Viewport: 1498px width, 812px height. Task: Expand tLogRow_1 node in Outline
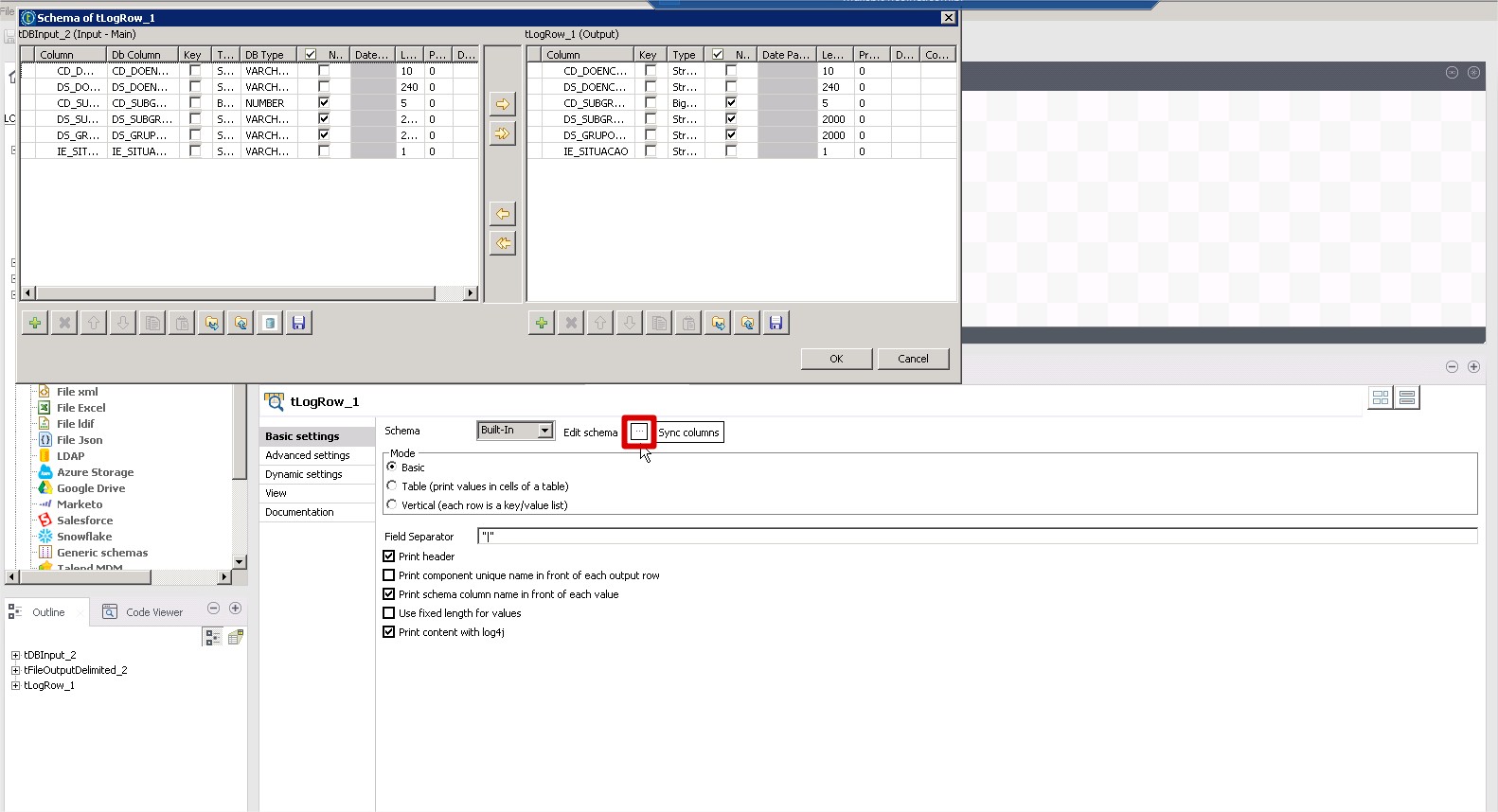pyautogui.click(x=15, y=685)
